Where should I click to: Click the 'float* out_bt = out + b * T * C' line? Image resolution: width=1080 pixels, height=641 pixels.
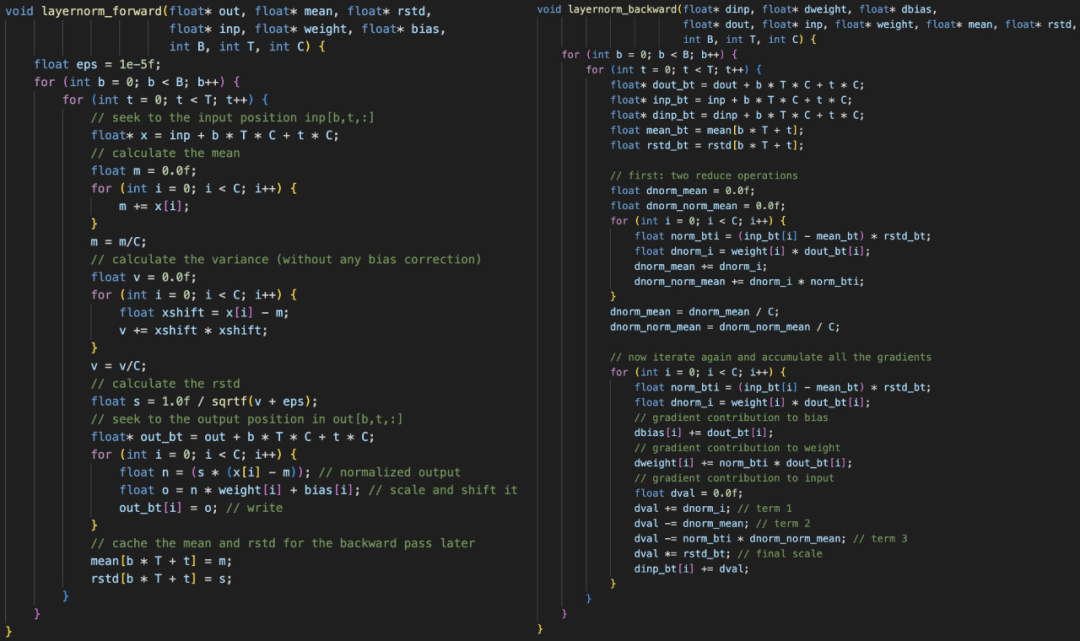(233, 437)
